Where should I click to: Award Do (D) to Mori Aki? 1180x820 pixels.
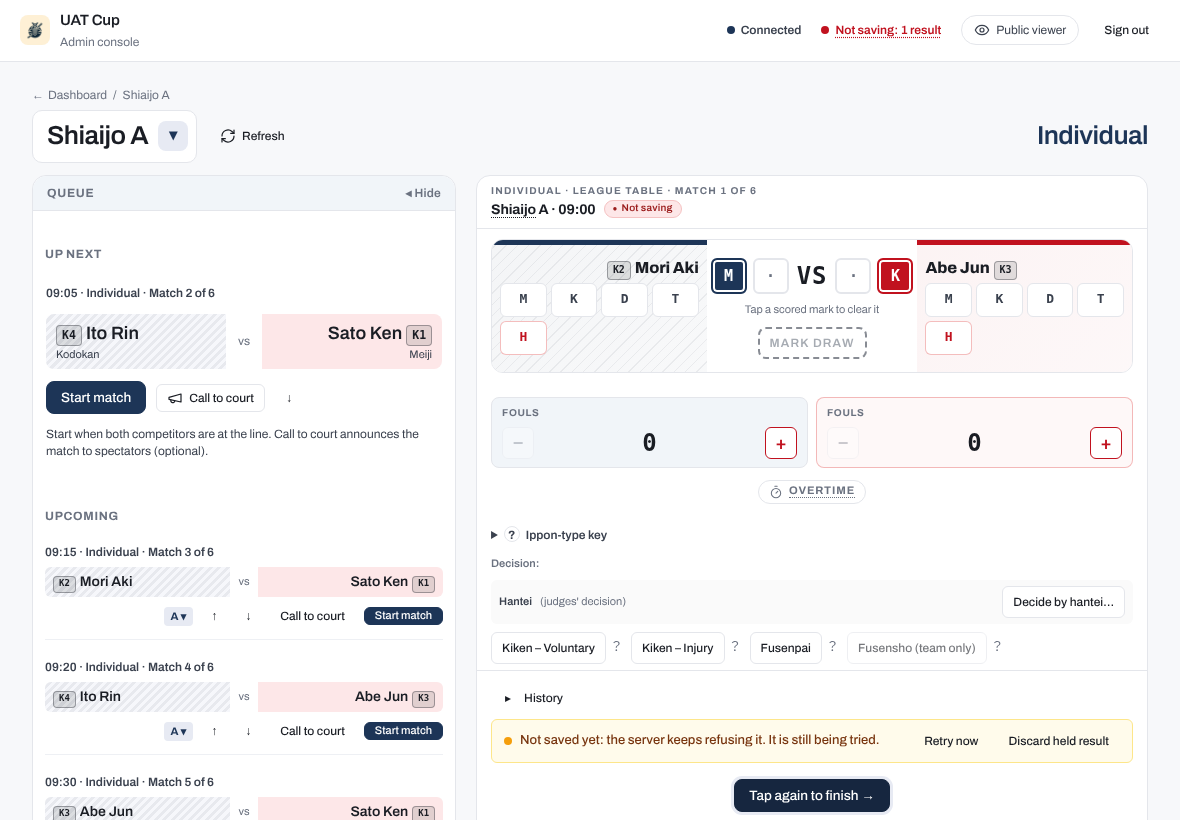pos(624,299)
